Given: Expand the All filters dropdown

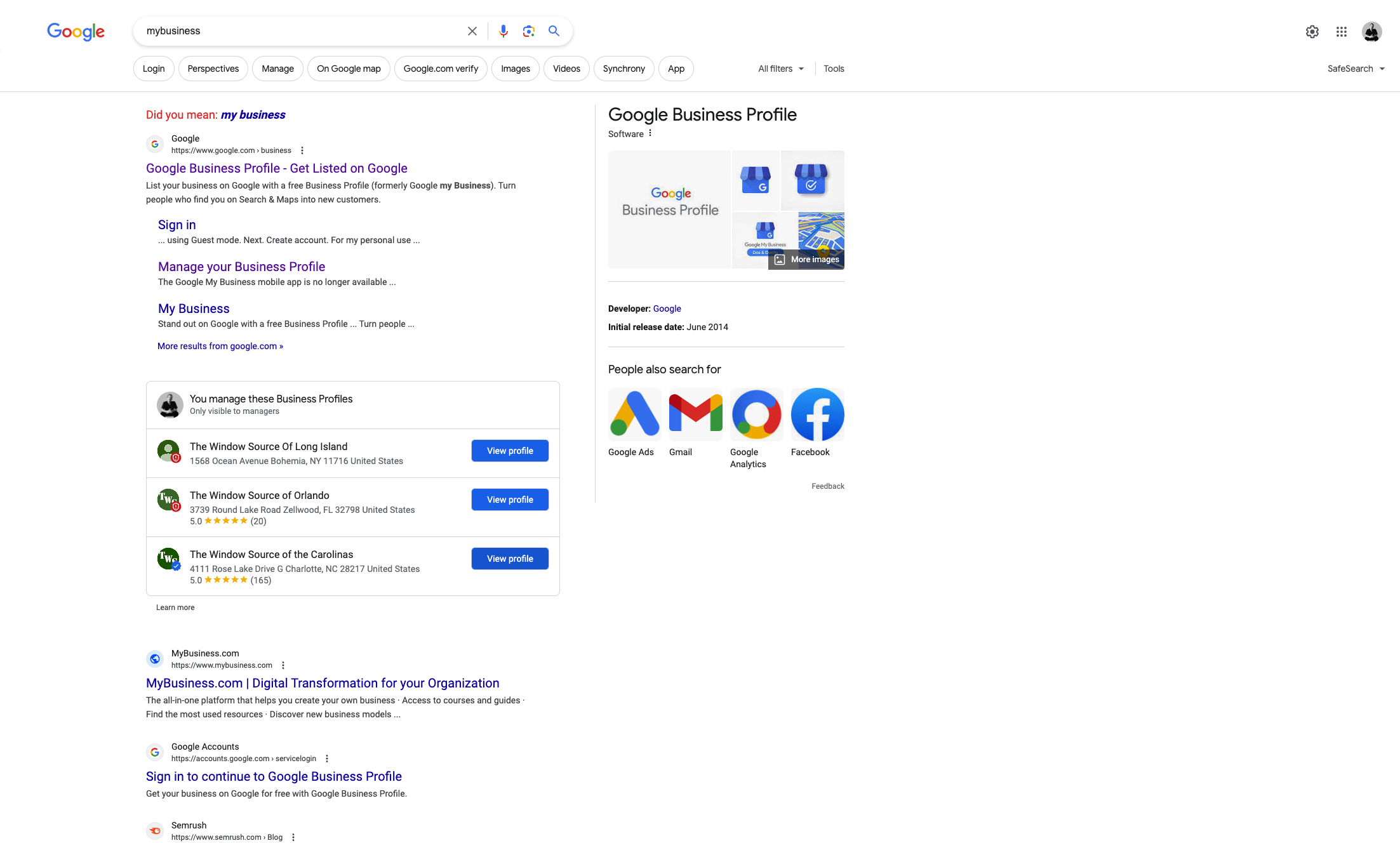Looking at the screenshot, I should click(x=781, y=69).
